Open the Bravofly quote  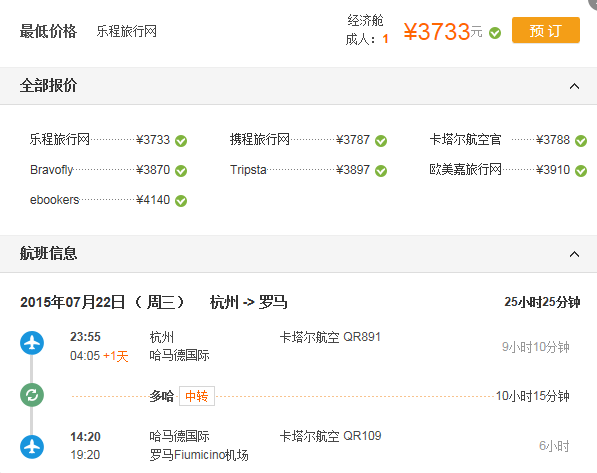coord(51,169)
